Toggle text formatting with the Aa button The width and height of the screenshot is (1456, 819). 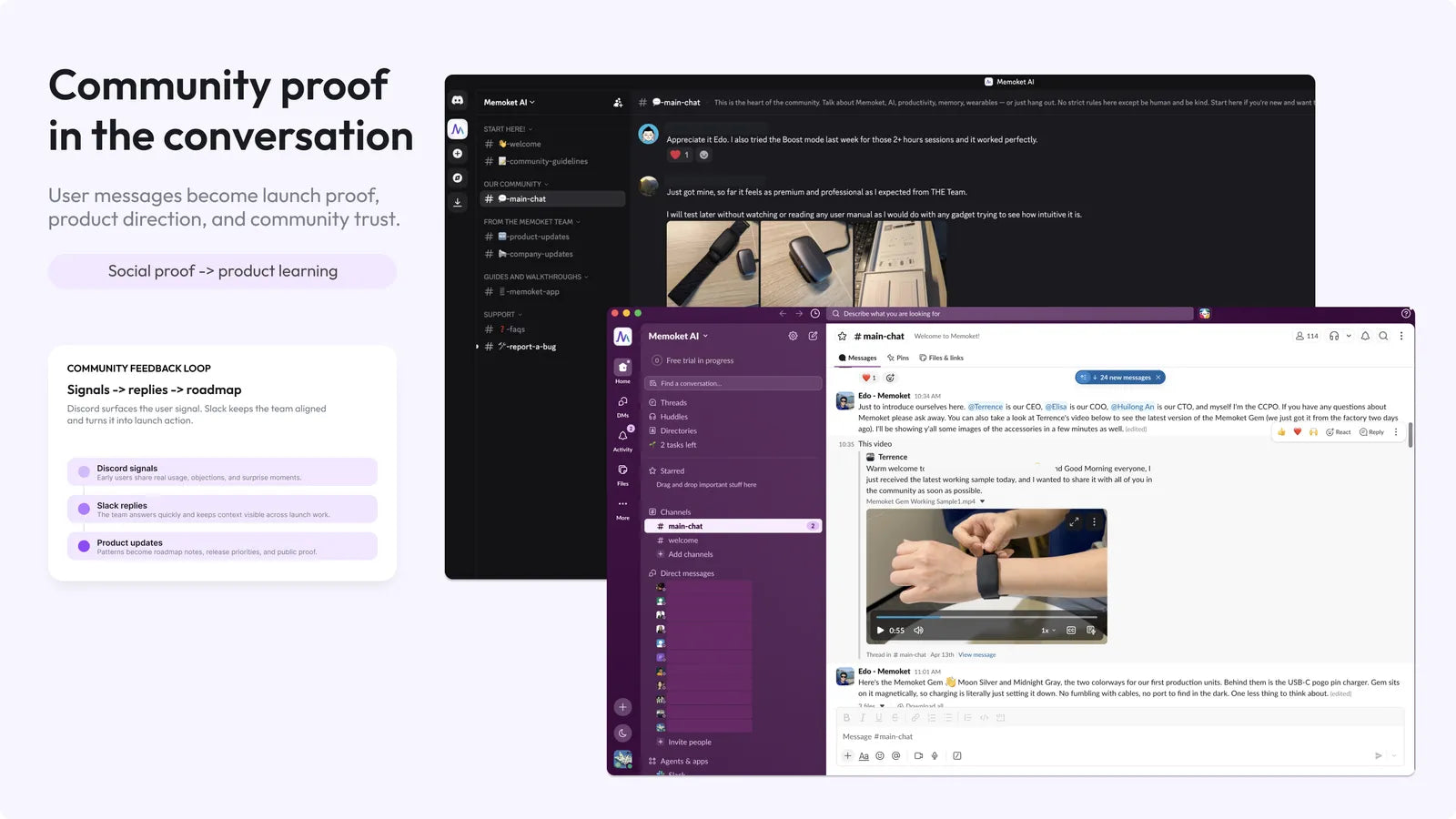point(864,755)
